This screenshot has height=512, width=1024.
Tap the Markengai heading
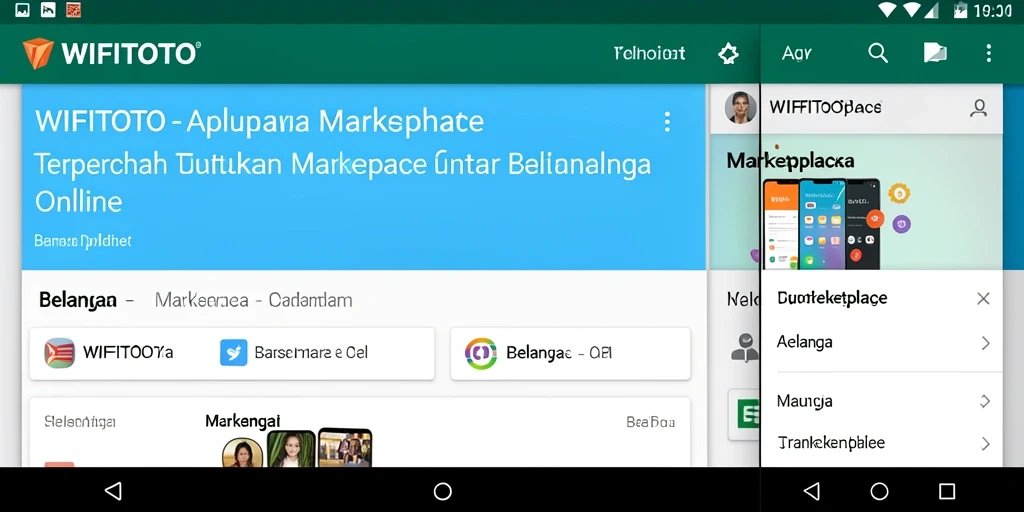point(242,421)
